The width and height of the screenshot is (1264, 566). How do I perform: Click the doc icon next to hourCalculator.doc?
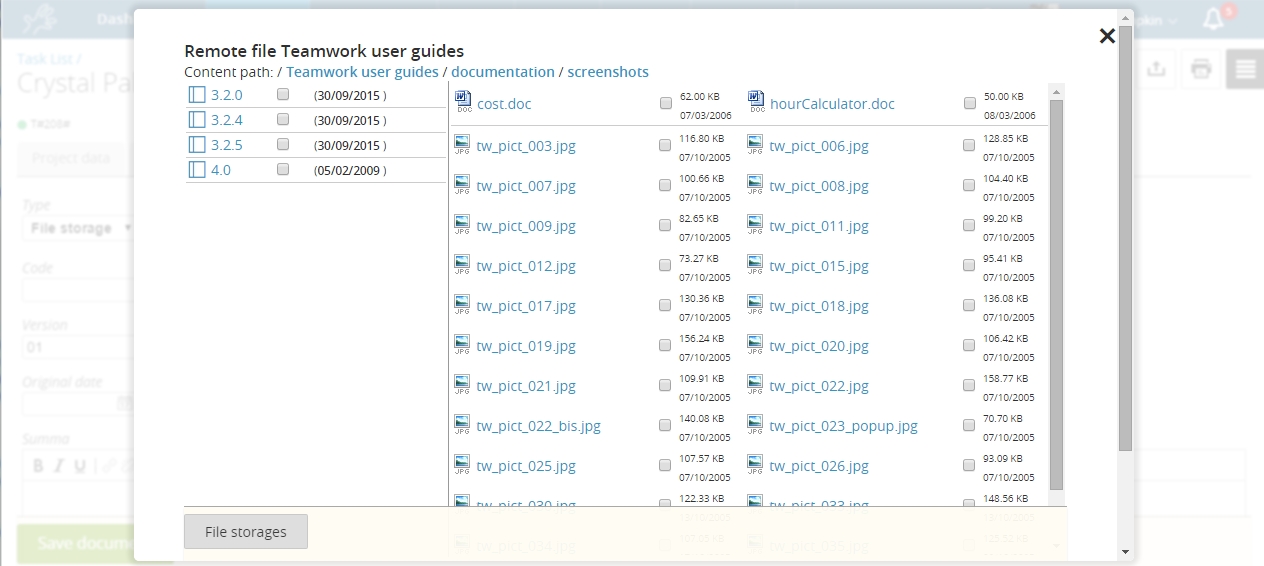tap(756, 101)
